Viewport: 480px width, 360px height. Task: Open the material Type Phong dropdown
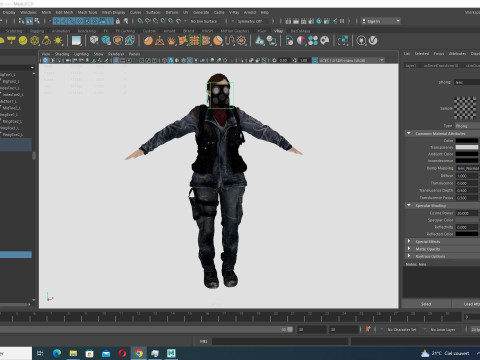pos(467,126)
